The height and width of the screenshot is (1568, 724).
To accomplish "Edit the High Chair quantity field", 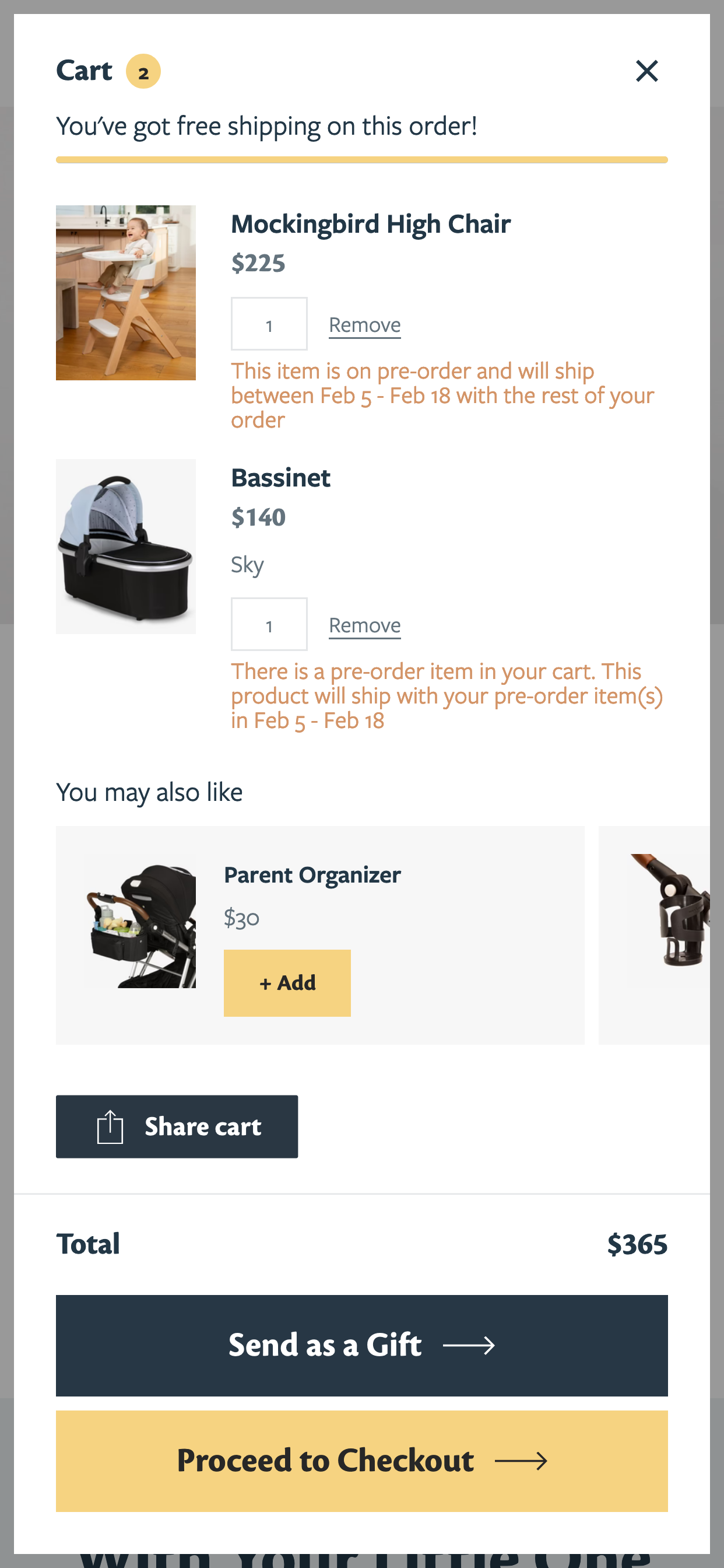I will [x=269, y=324].
